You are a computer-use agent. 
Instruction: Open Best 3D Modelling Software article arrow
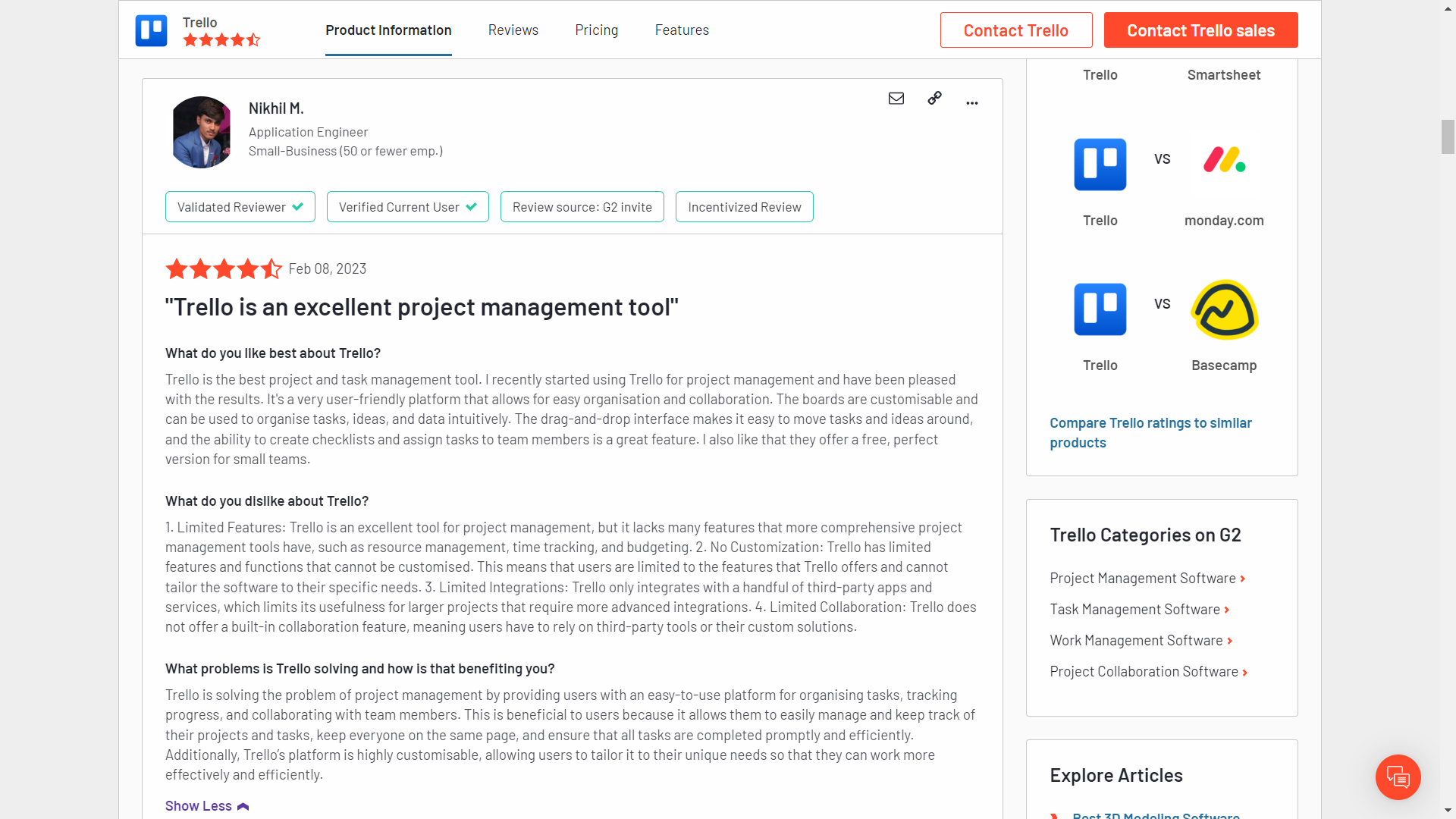(1055, 815)
